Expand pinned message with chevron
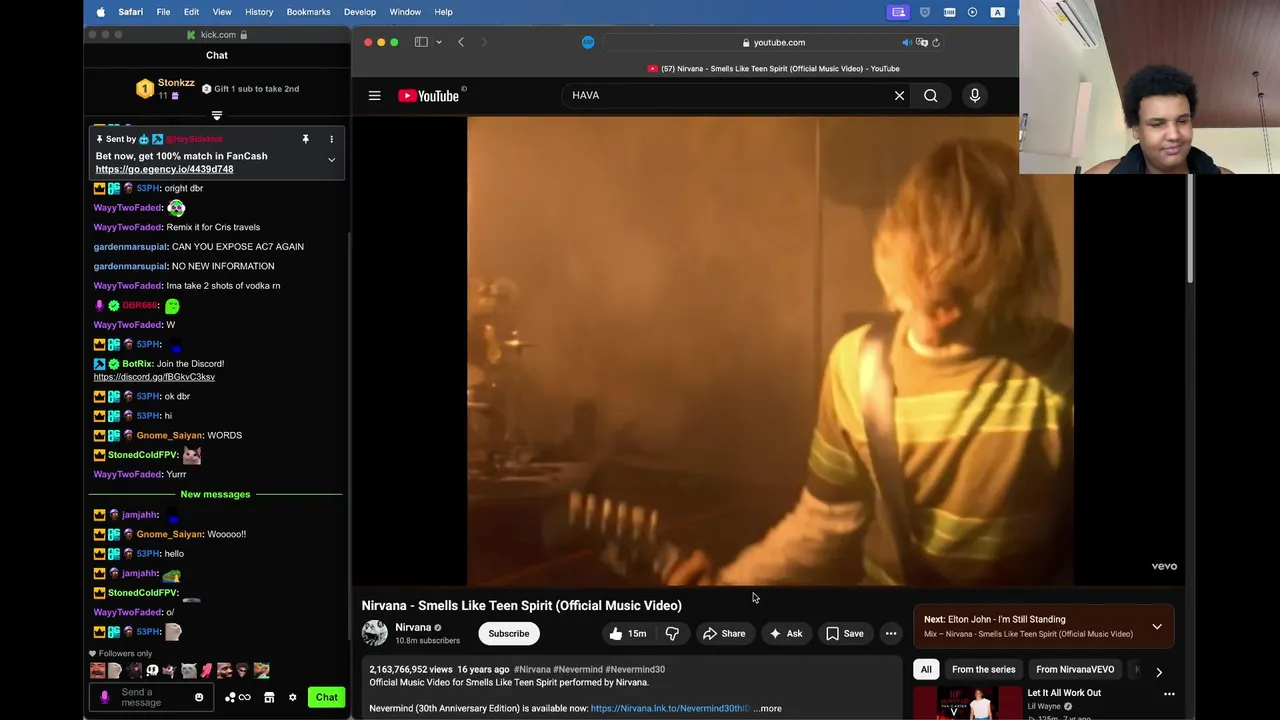Viewport: 1280px width, 720px height. pyautogui.click(x=331, y=160)
